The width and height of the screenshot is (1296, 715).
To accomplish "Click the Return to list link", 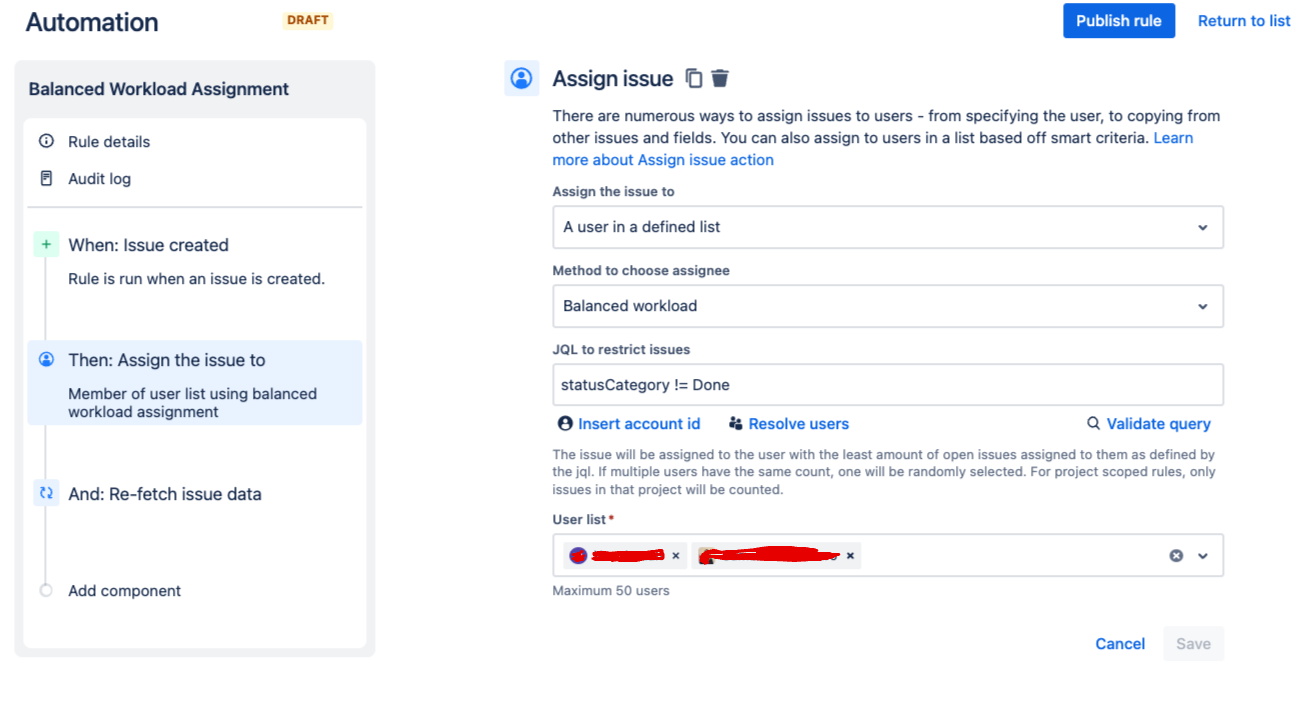I will pos(1243,20).
